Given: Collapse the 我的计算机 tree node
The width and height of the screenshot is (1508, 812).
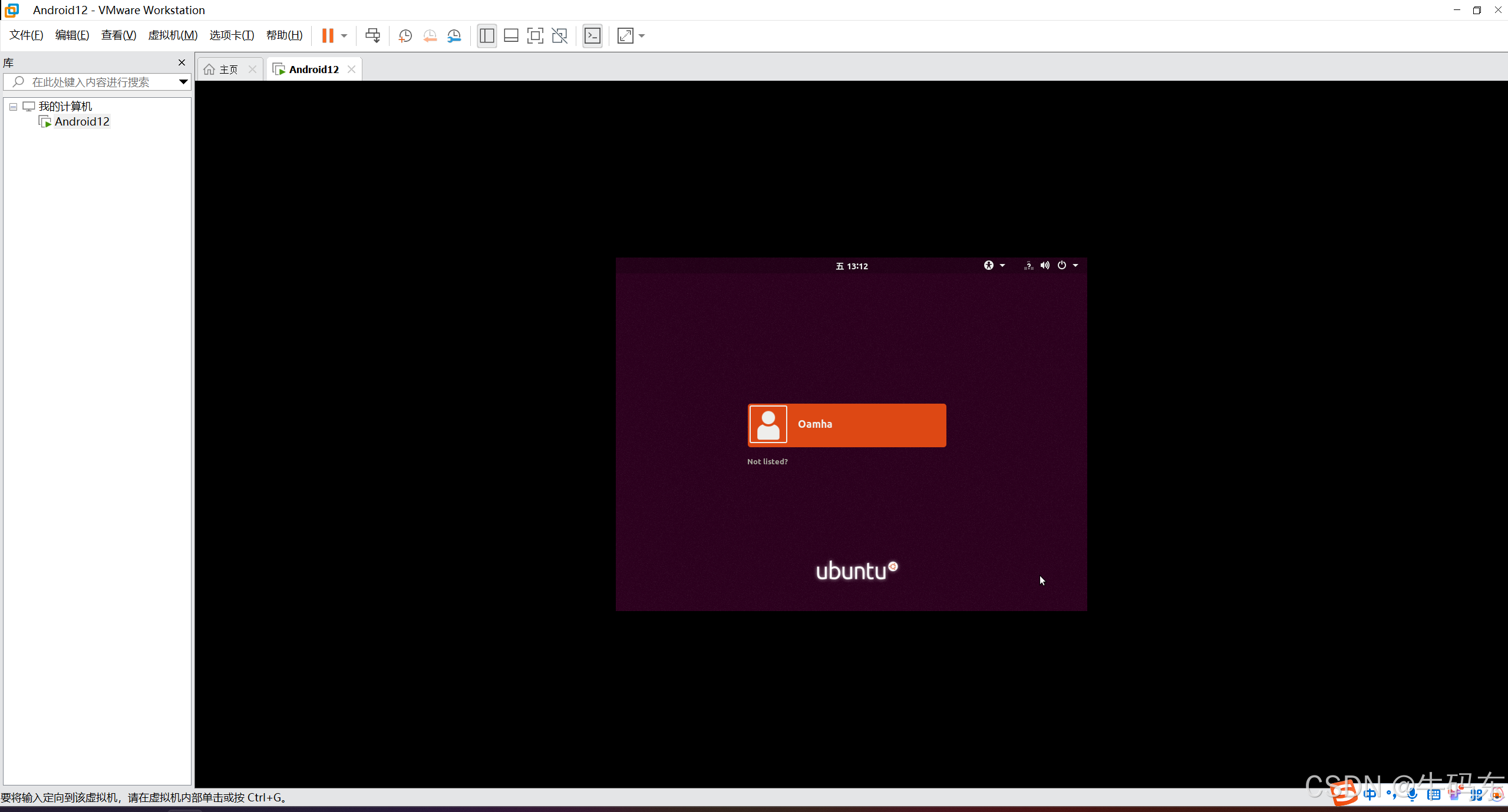Looking at the screenshot, I should (13, 107).
